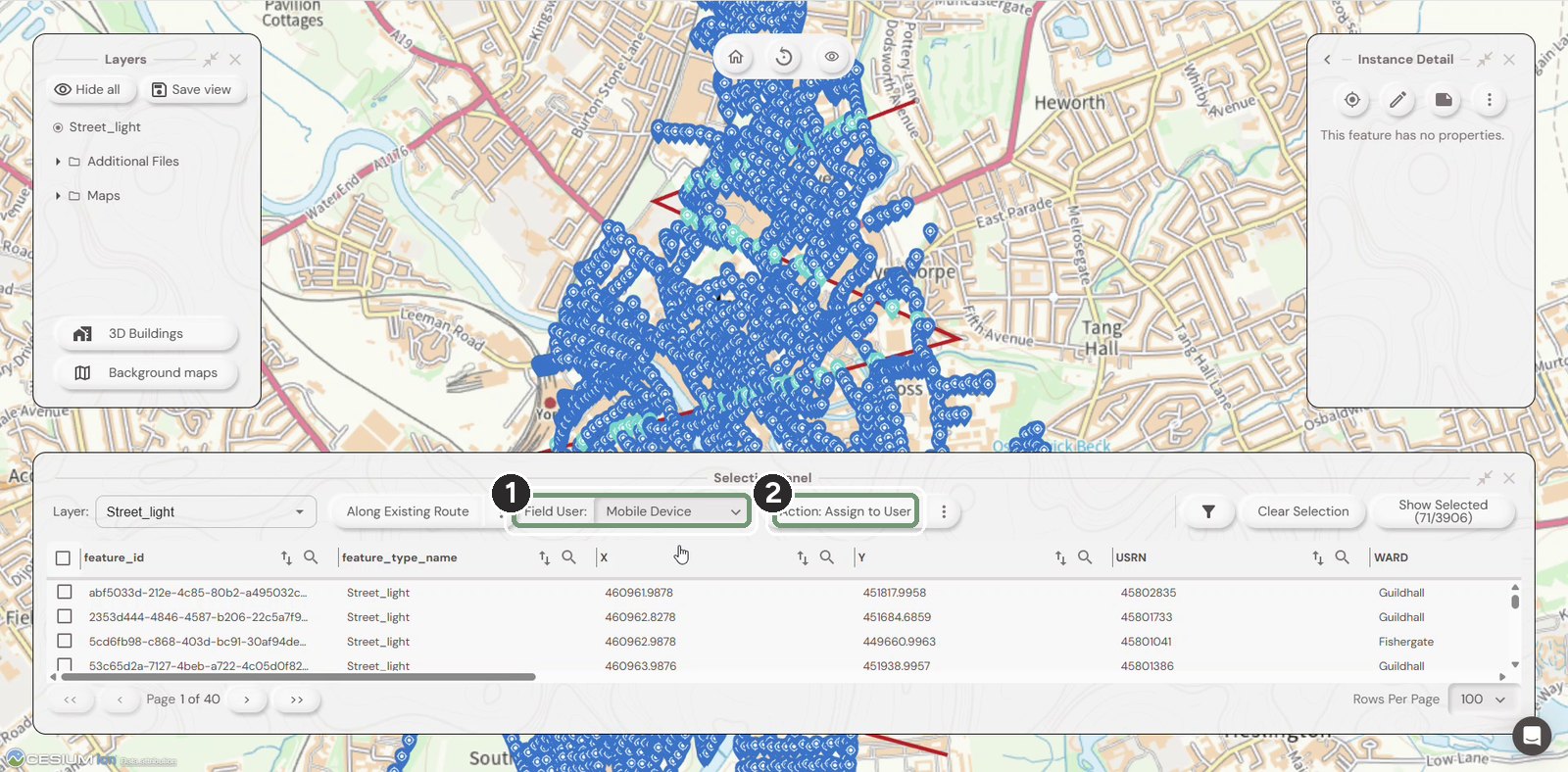
Task: Open the three-dot menu beside Assign to User
Action: pyautogui.click(x=944, y=511)
